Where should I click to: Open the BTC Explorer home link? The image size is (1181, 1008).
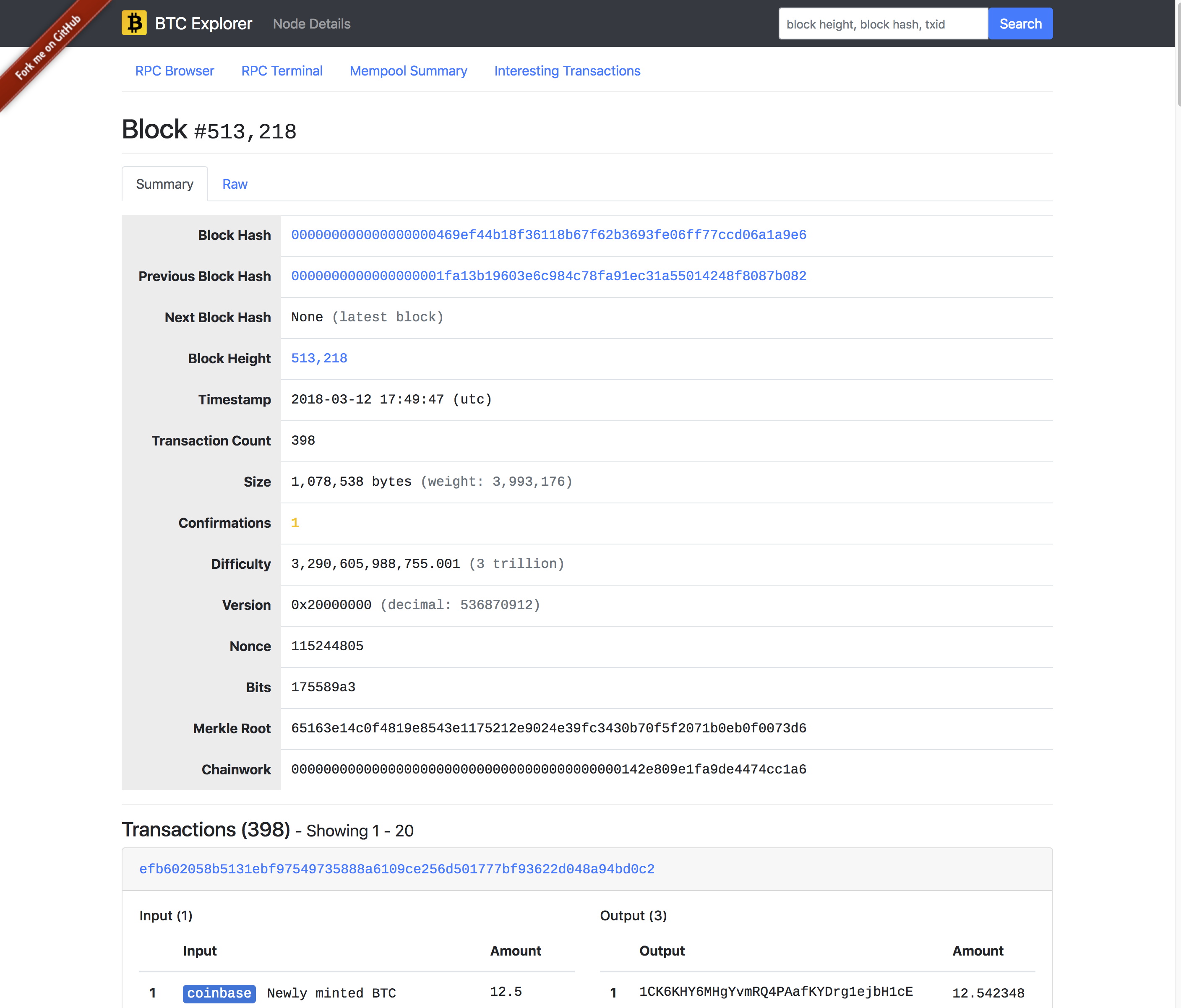pos(203,23)
